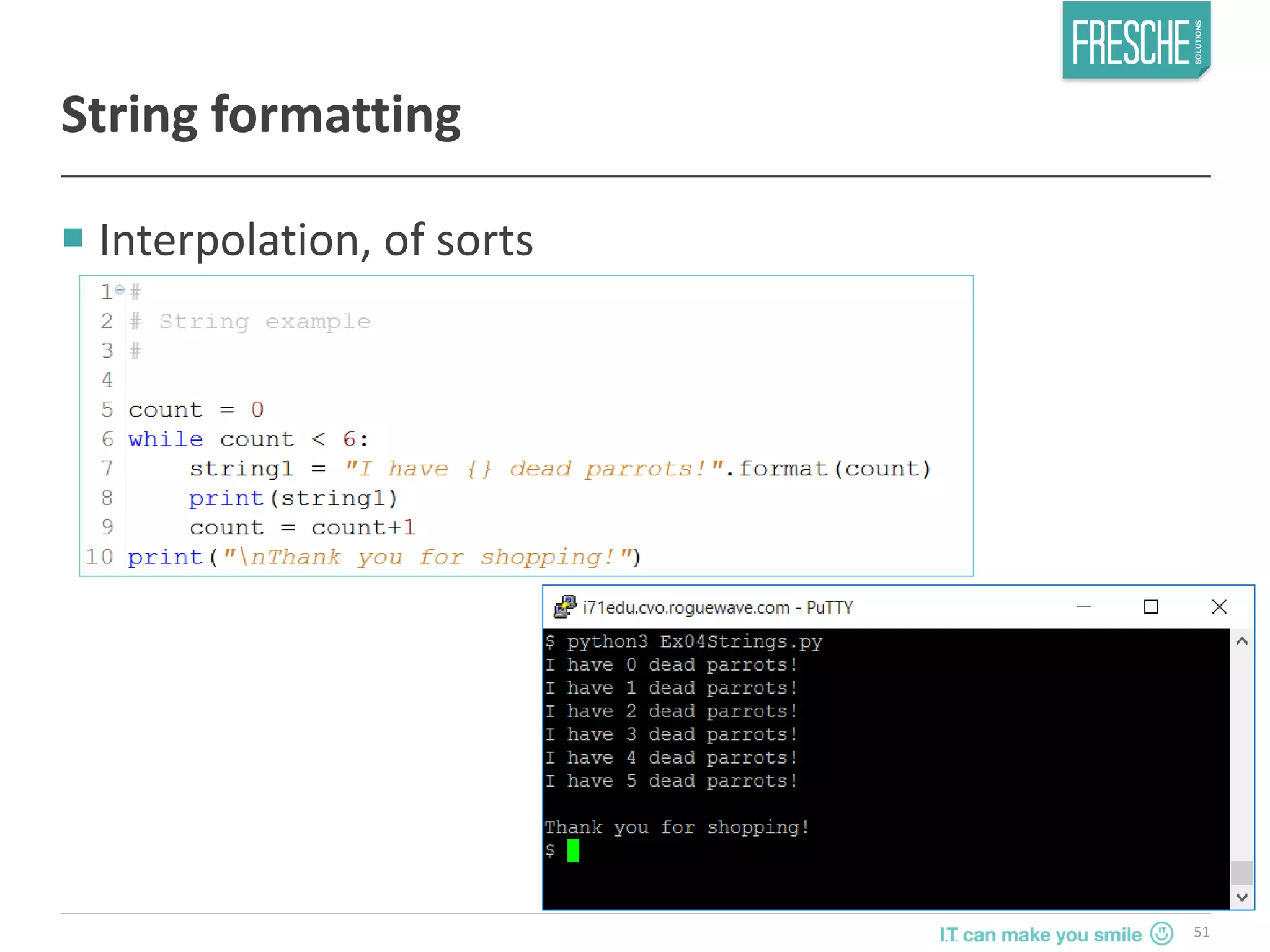Click the smiley face icon in footer
Image resolution: width=1270 pixels, height=952 pixels.
1161,933
